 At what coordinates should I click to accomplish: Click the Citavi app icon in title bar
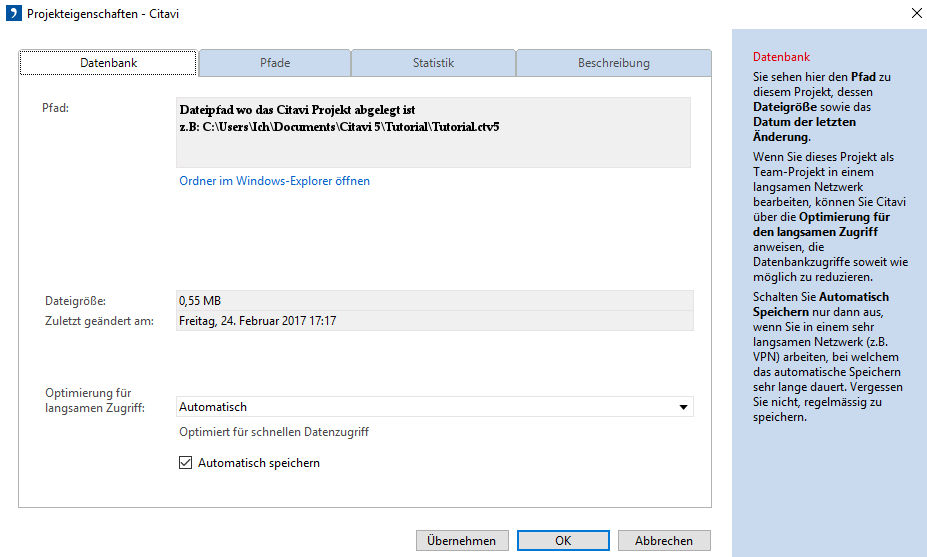tap(14, 13)
